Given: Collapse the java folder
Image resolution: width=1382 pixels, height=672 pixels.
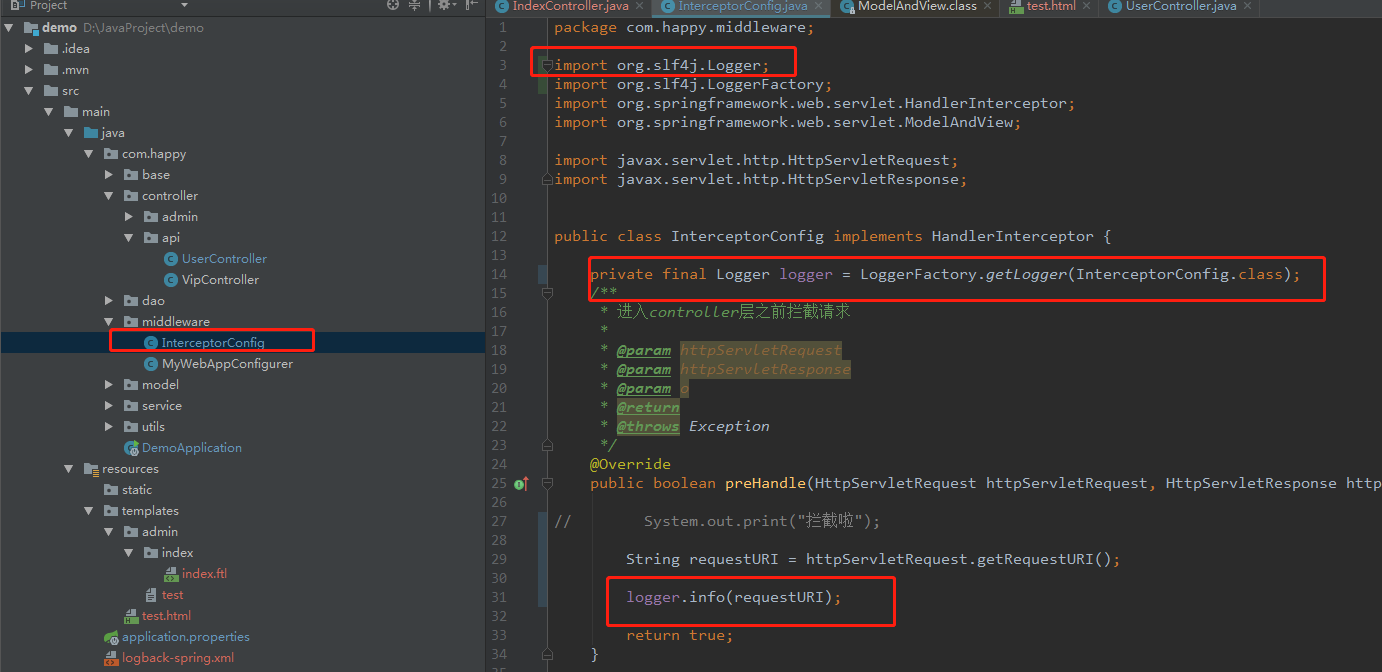Looking at the screenshot, I should coord(69,133).
